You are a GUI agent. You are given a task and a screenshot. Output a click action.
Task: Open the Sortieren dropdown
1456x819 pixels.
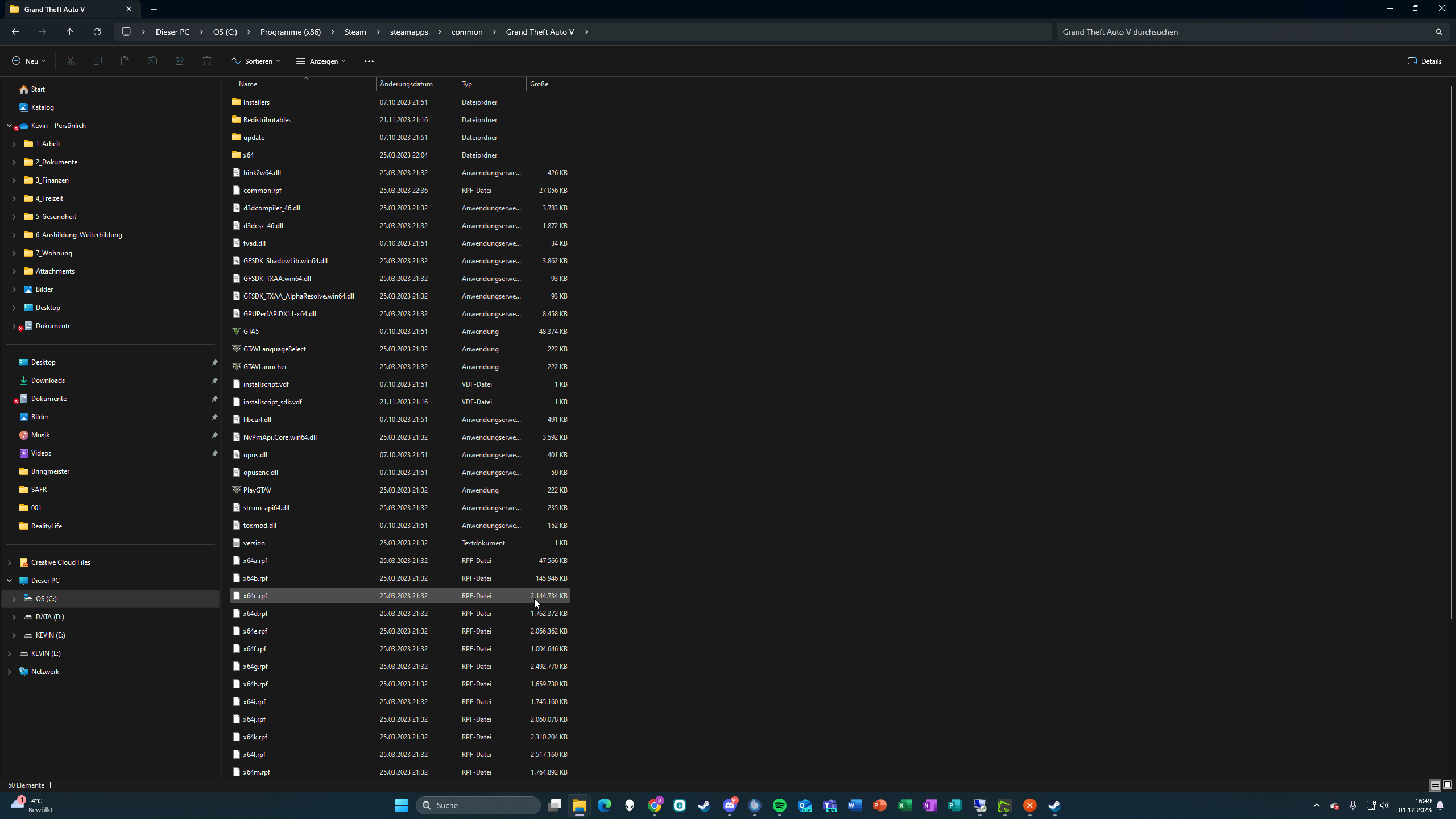click(255, 61)
